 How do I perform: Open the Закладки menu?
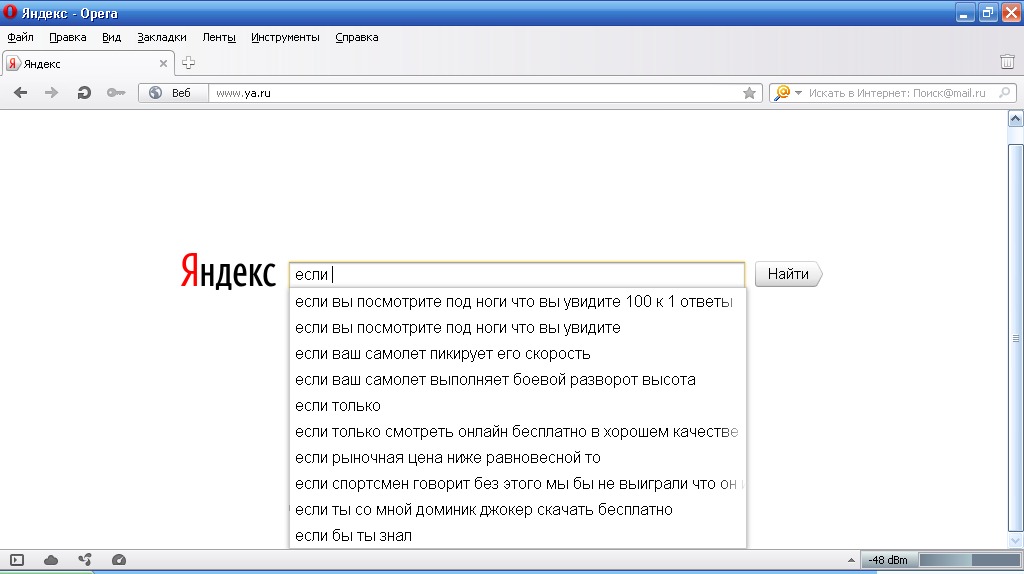(x=162, y=37)
